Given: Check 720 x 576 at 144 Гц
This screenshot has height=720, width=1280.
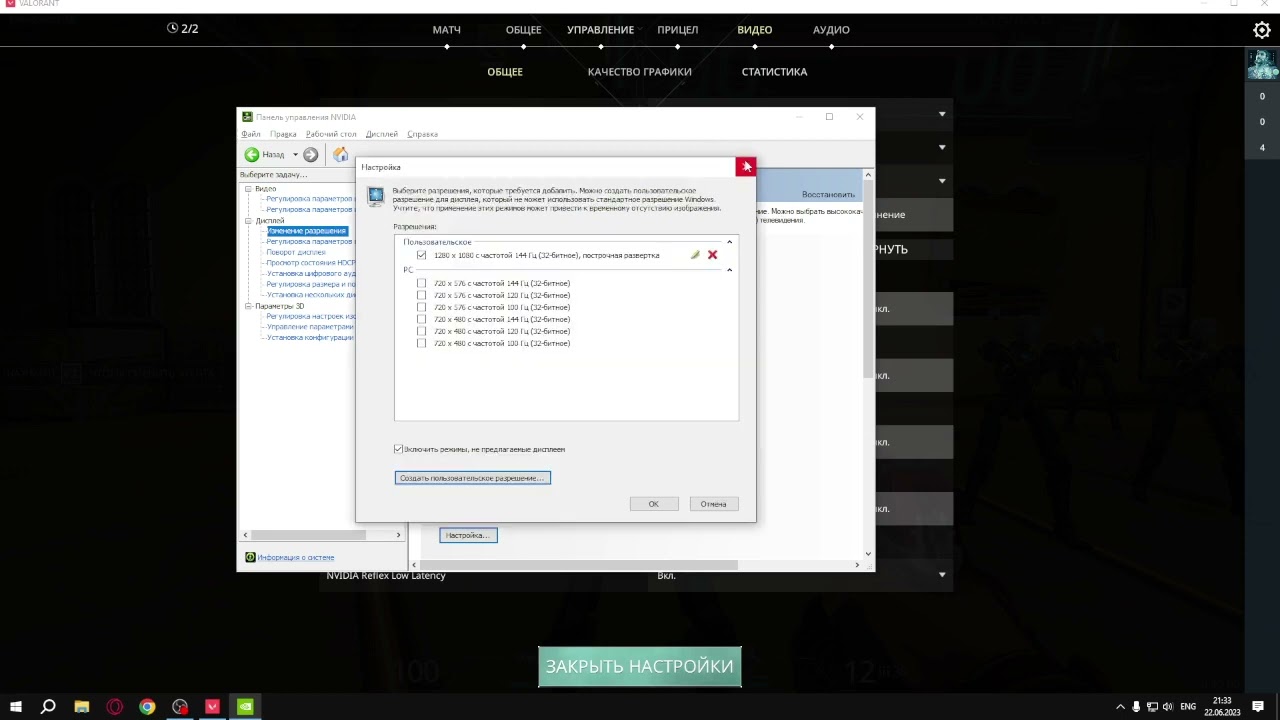Looking at the screenshot, I should pyautogui.click(x=421, y=283).
